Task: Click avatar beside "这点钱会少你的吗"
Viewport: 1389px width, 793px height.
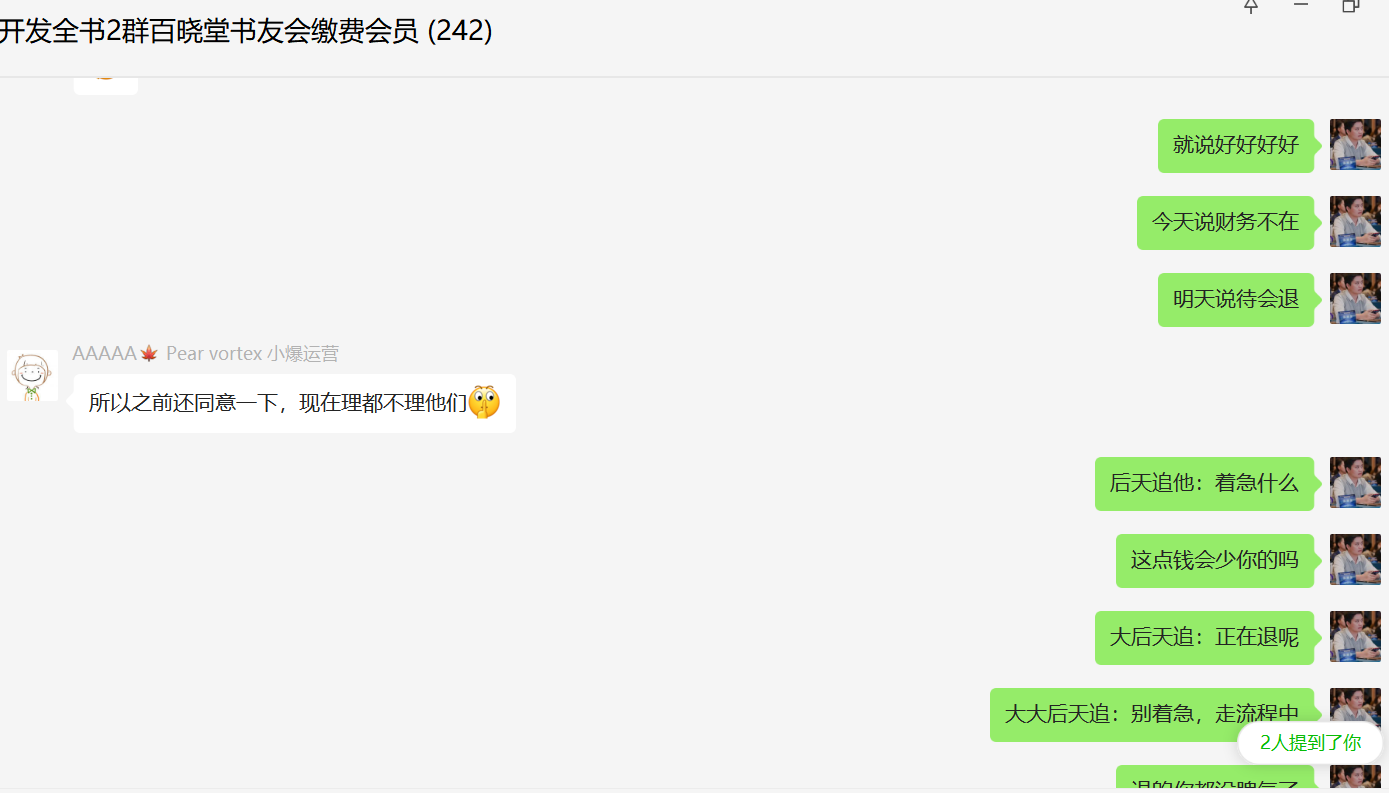Action: tap(1355, 560)
